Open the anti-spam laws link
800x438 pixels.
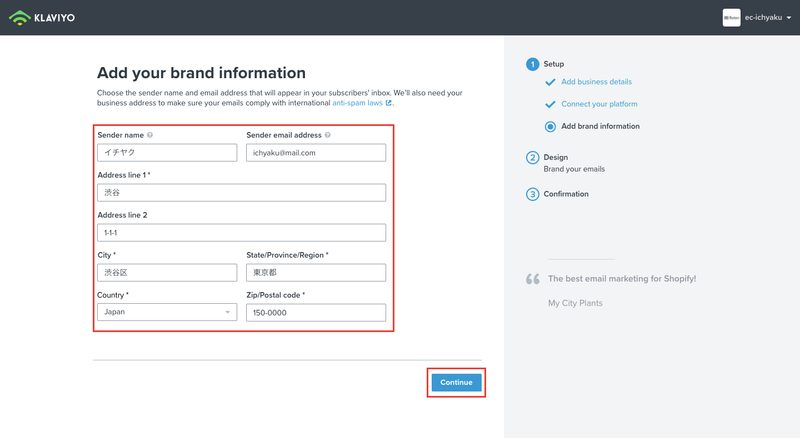coord(357,103)
